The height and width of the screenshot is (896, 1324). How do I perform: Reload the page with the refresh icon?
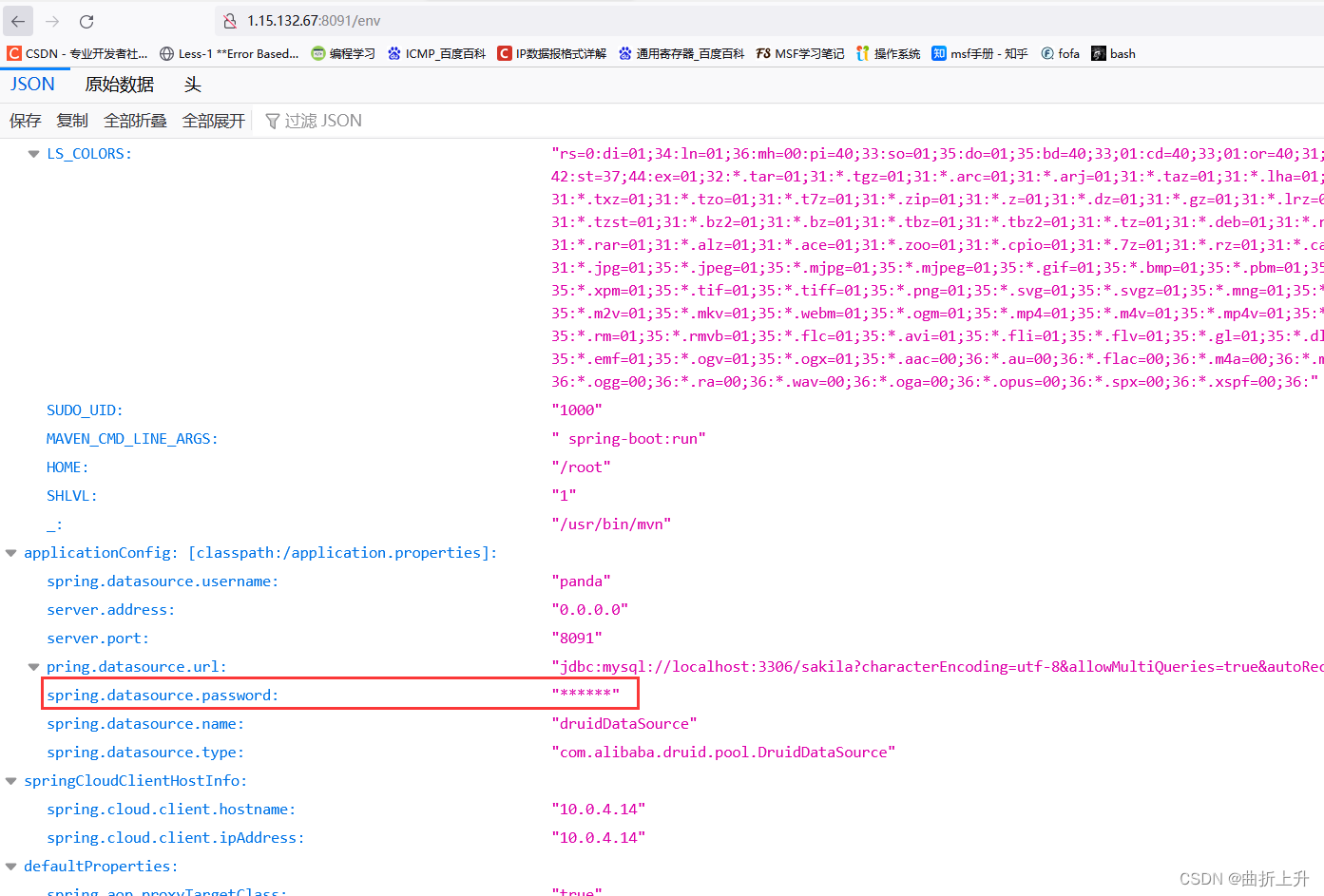point(86,21)
